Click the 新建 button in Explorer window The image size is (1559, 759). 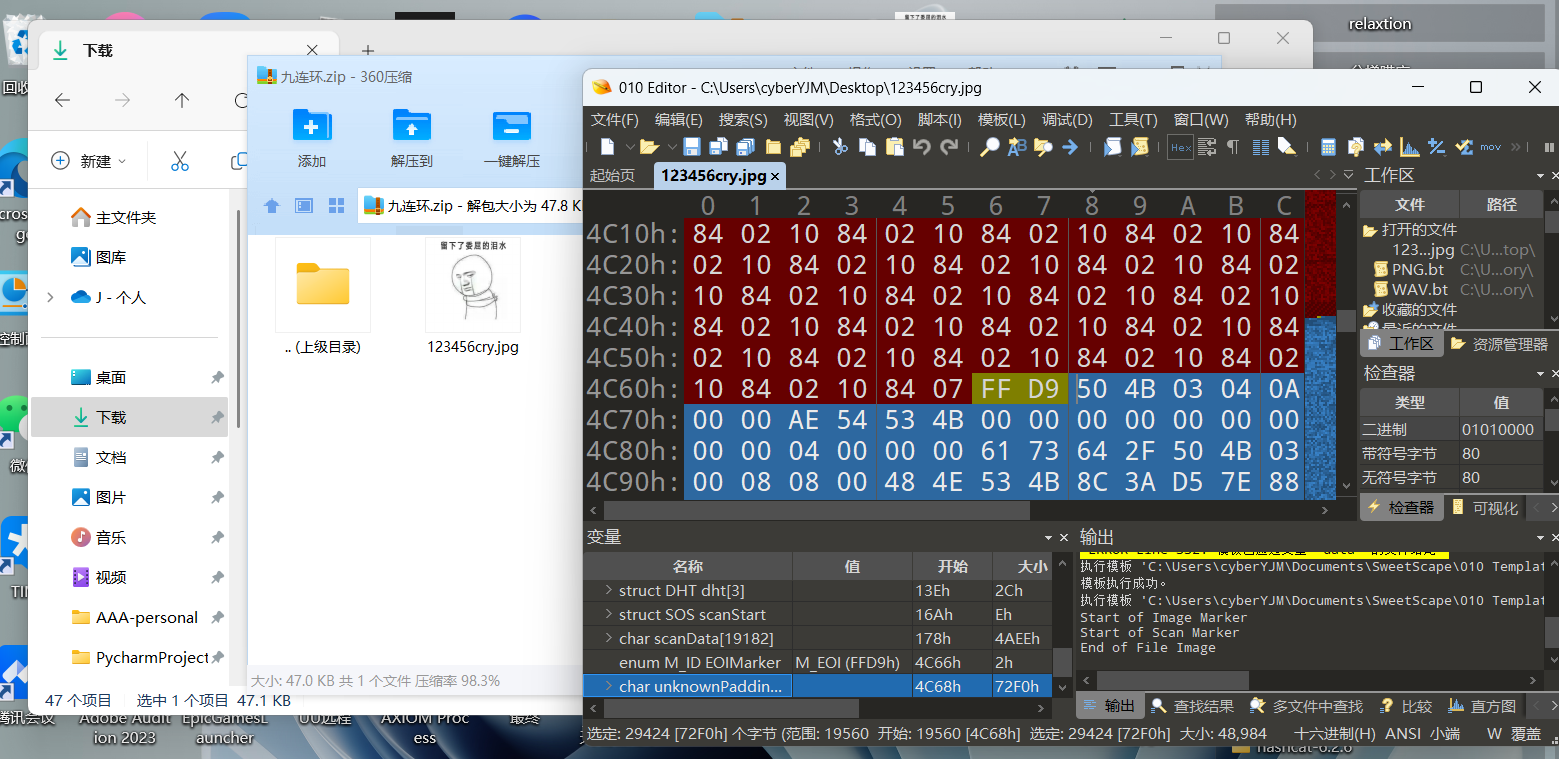[89, 161]
